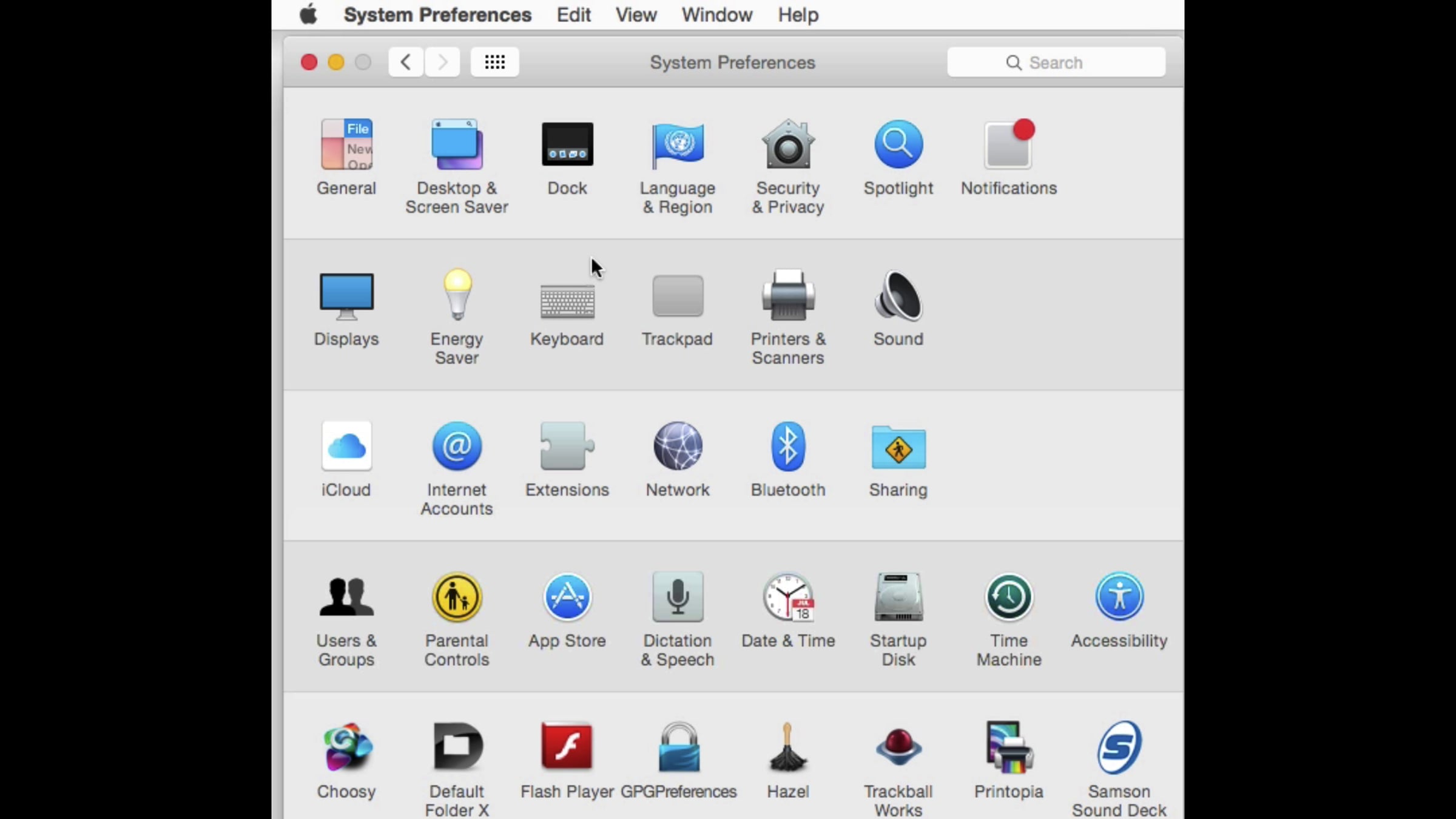Open the View menu
Image resolution: width=1456 pixels, height=819 pixels.
(x=636, y=15)
